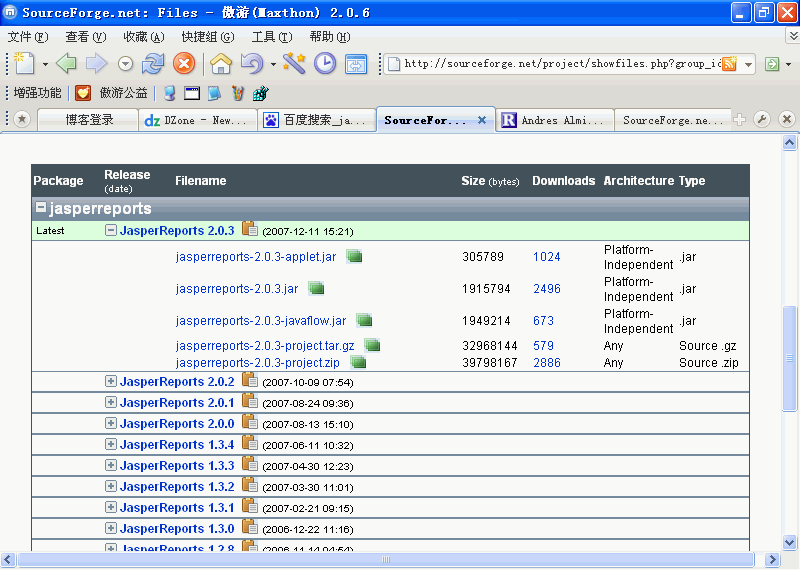Click the refresh toolbar icon
The height and width of the screenshot is (570, 800).
[153, 64]
